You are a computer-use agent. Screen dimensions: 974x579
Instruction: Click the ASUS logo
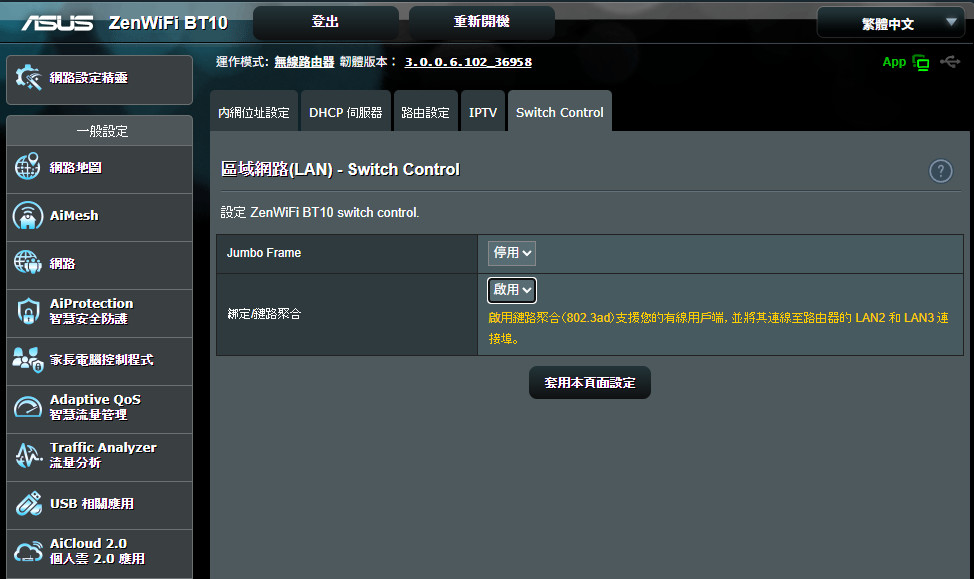pos(57,23)
